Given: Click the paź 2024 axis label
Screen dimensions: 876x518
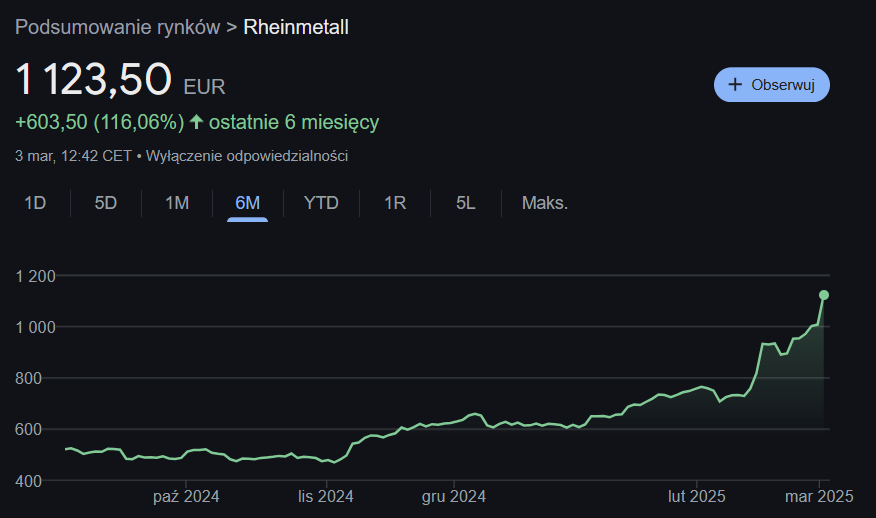Looking at the screenshot, I should pyautogui.click(x=186, y=495).
